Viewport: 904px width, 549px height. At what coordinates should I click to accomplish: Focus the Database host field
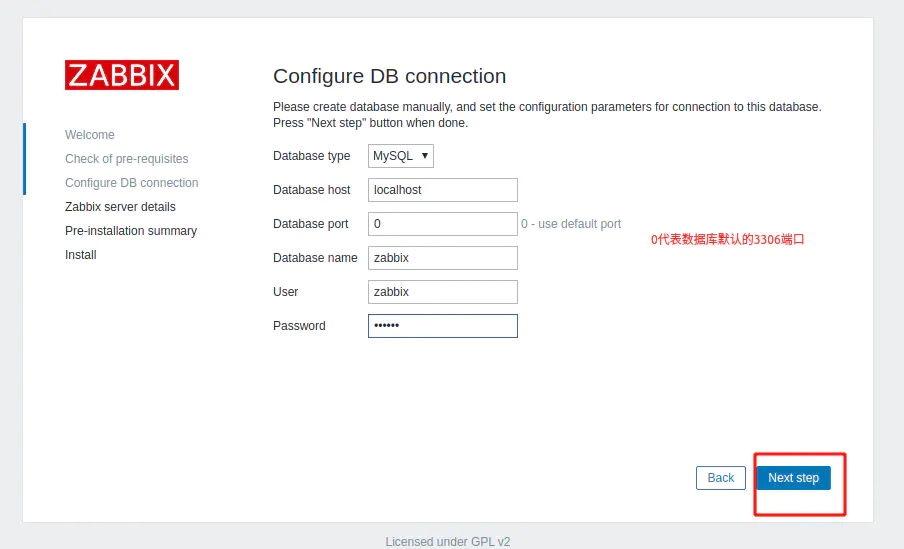coord(443,190)
